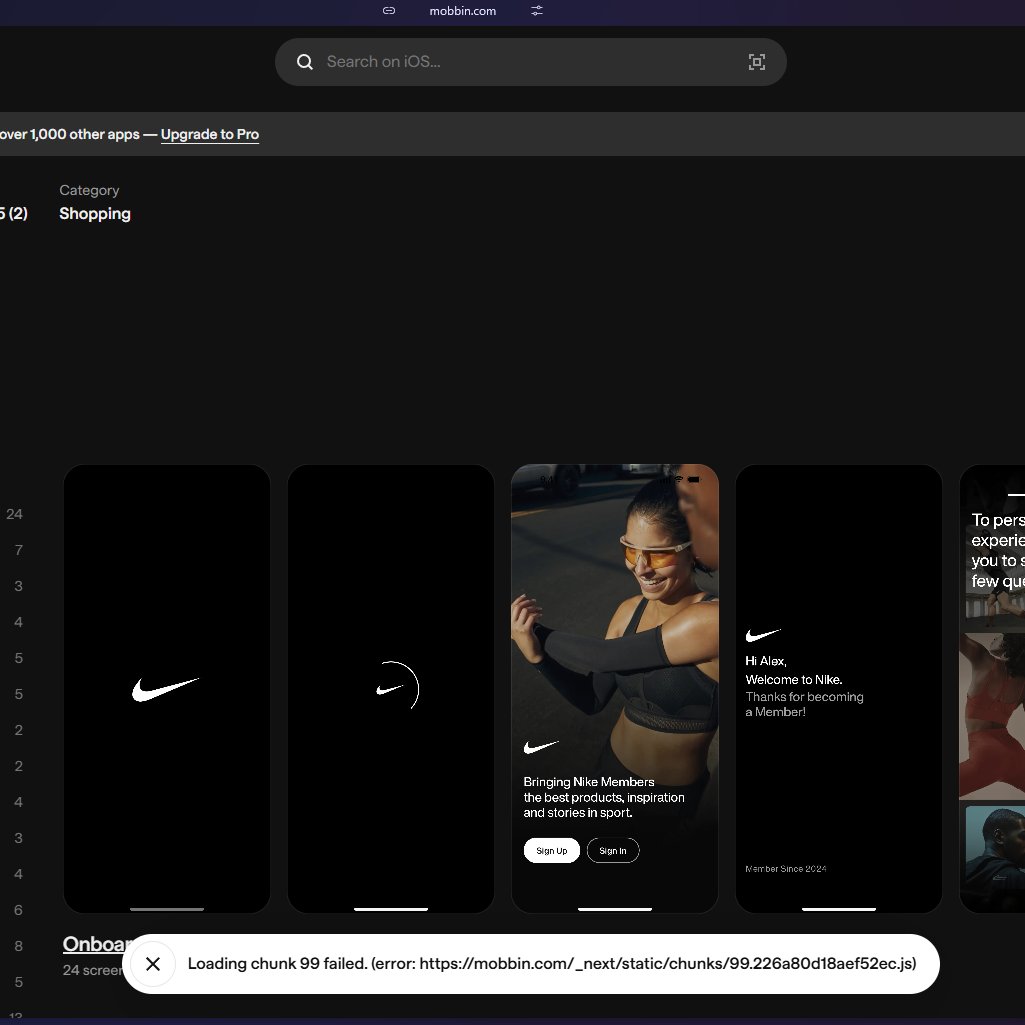1025x1025 pixels.
Task: Click the Loading chunk 99 failed message
Action: [552, 964]
